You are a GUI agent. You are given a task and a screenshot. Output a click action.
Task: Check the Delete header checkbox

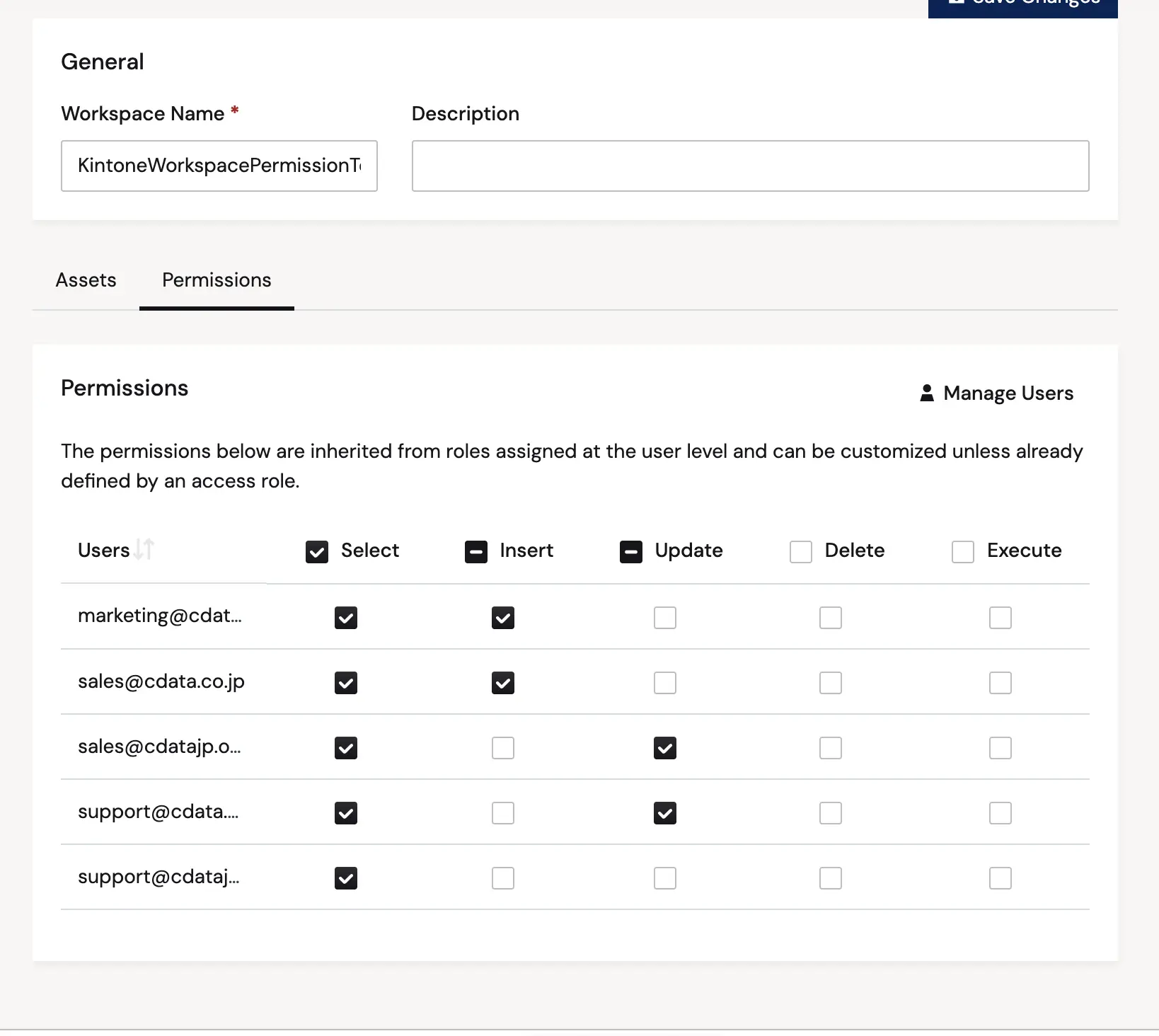coord(801,552)
